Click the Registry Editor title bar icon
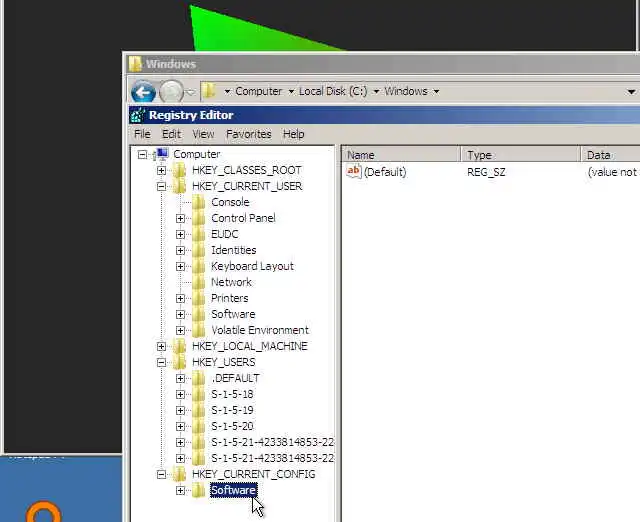 (138, 116)
